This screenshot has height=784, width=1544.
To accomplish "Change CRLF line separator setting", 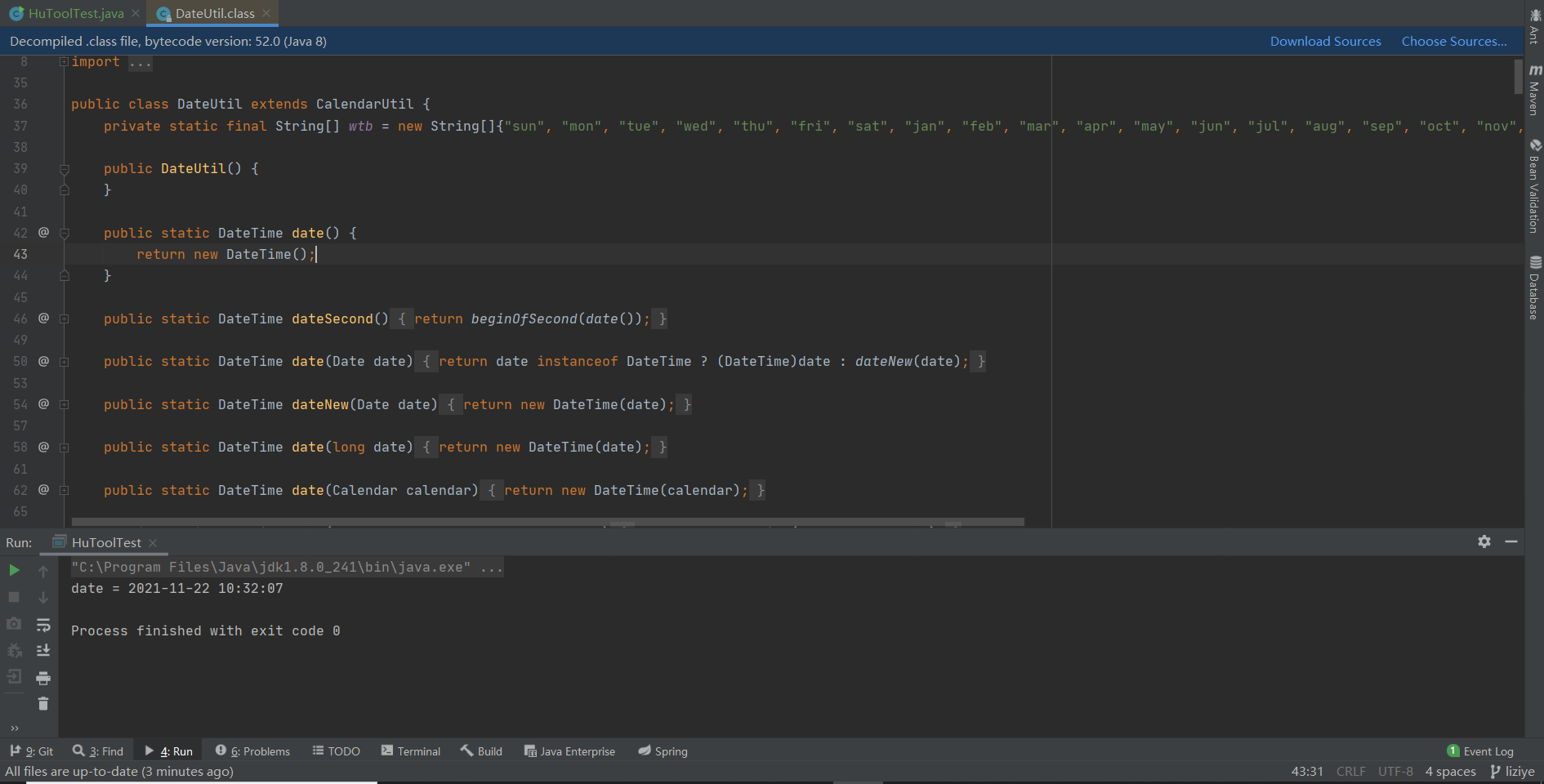I will [1350, 771].
